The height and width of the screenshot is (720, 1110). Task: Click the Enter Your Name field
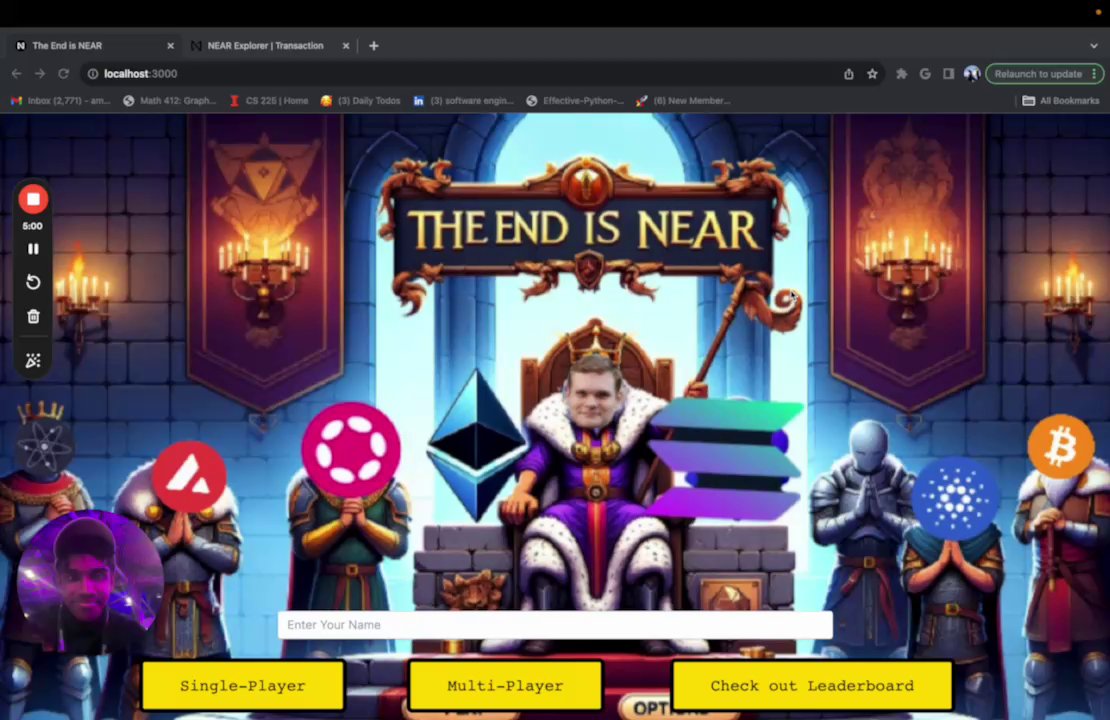555,625
